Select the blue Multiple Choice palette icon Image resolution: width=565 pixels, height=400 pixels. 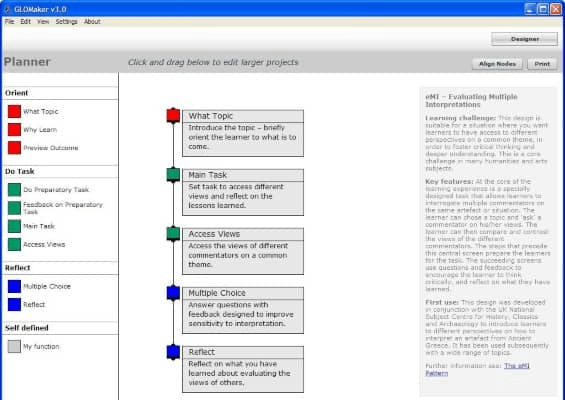14,286
